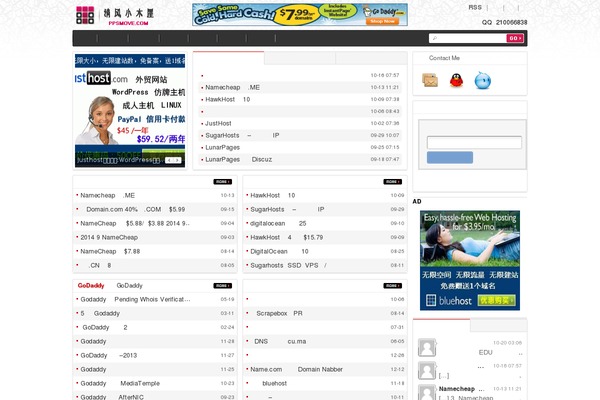Click the commenter avatar beside EDU comment

[x=427, y=348]
